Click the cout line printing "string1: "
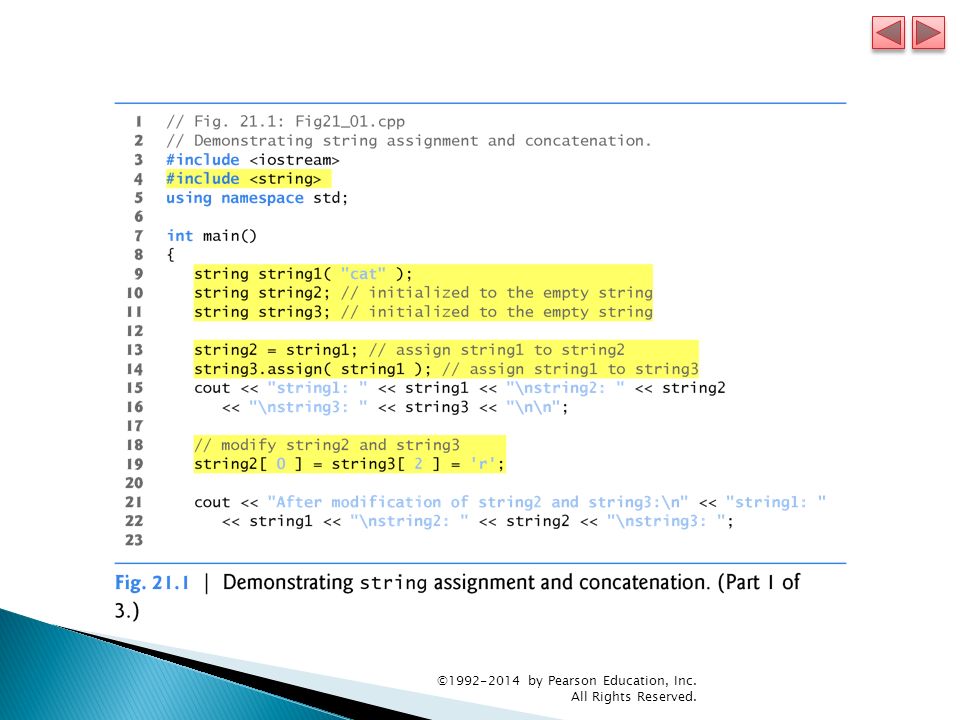Screen dimensions: 960x720 pyautogui.click(x=459, y=388)
